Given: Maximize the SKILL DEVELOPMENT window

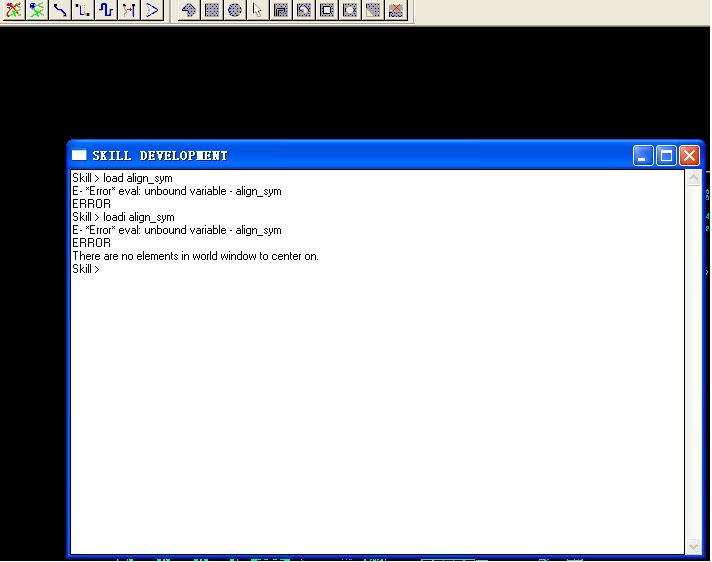Looking at the screenshot, I should tap(666, 156).
